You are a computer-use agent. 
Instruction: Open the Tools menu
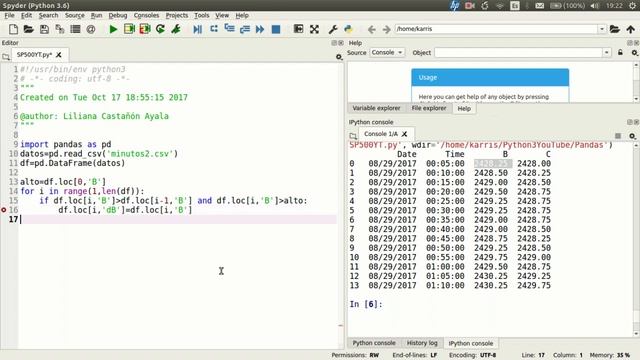(x=202, y=15)
